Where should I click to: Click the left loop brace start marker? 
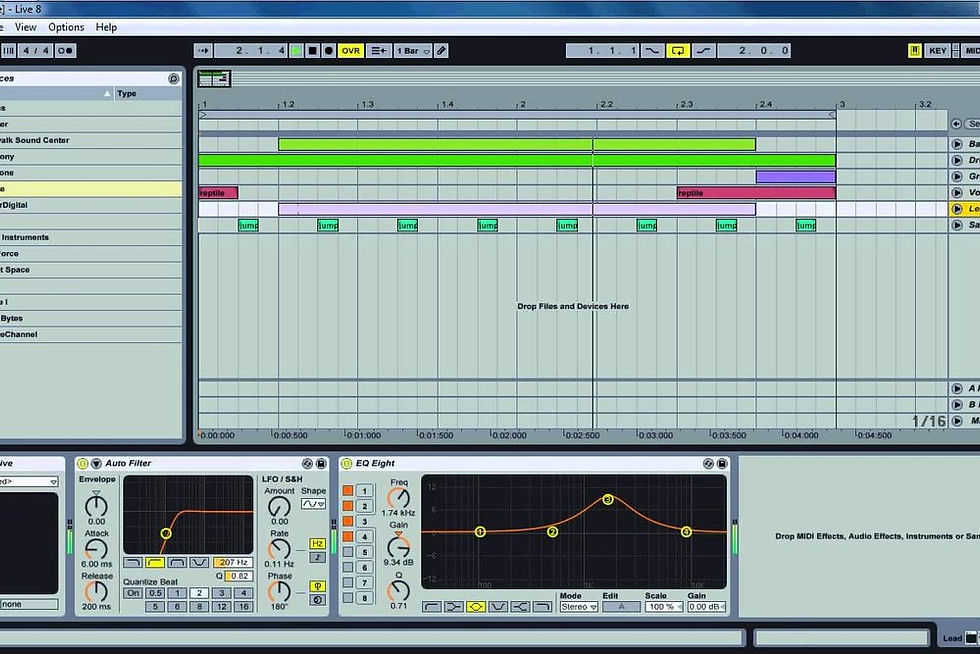202,114
